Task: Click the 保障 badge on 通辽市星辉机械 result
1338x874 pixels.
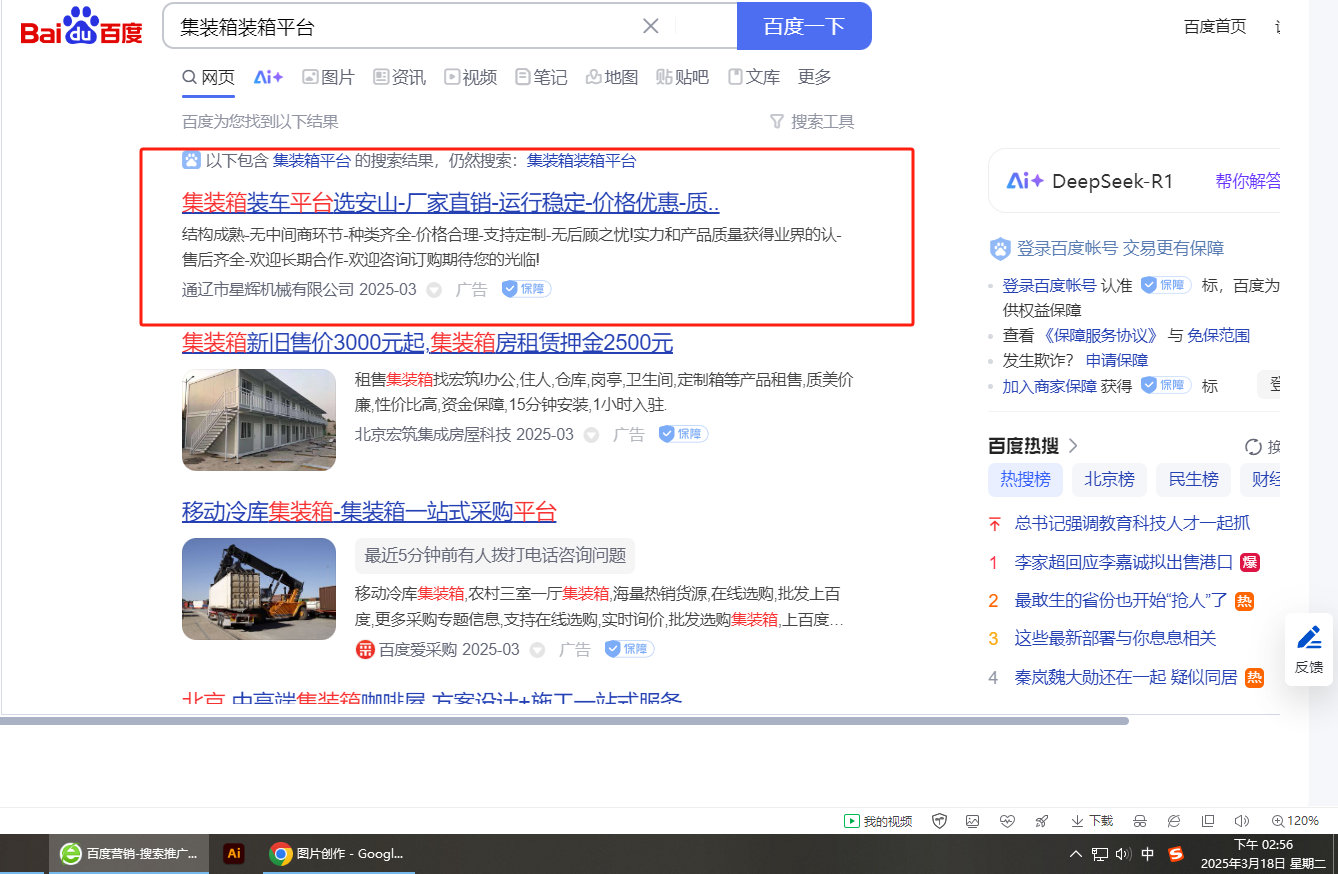Action: click(x=526, y=289)
